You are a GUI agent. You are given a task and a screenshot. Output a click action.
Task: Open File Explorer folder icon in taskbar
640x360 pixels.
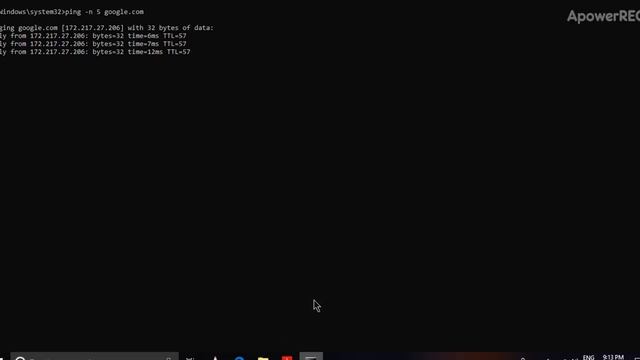[x=263, y=357]
